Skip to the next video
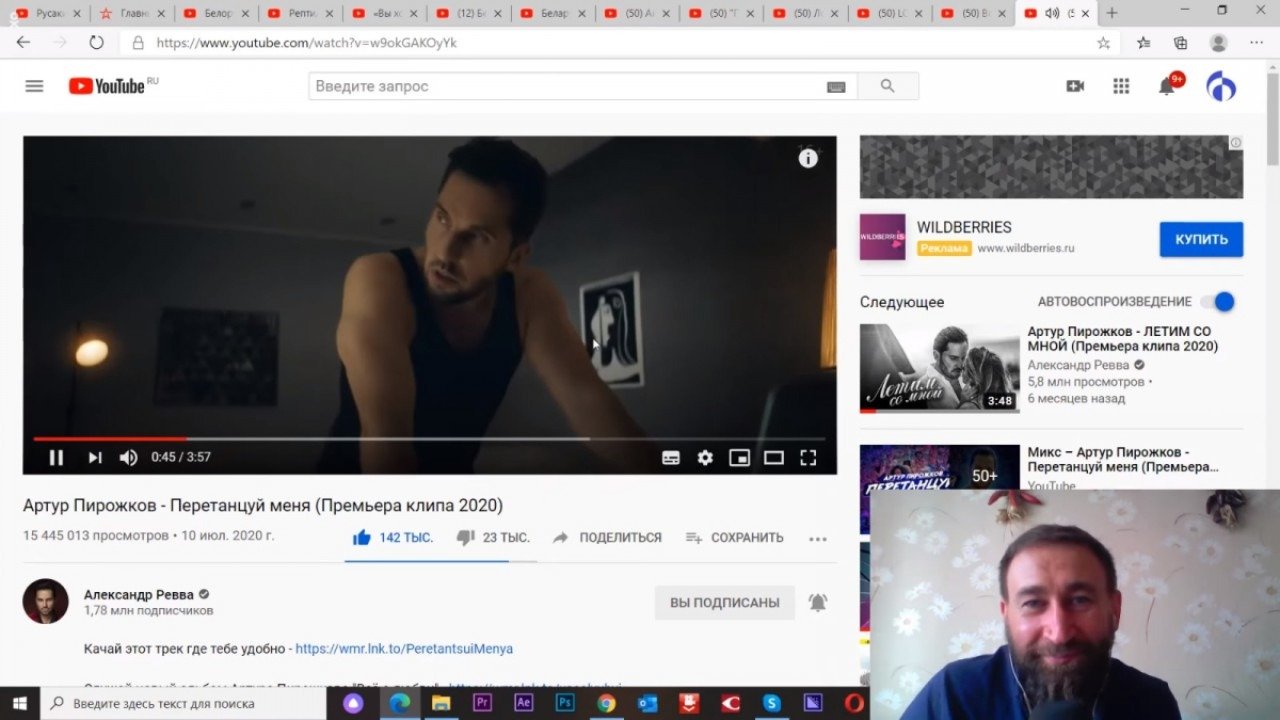Image resolution: width=1280 pixels, height=720 pixels. [x=95, y=457]
